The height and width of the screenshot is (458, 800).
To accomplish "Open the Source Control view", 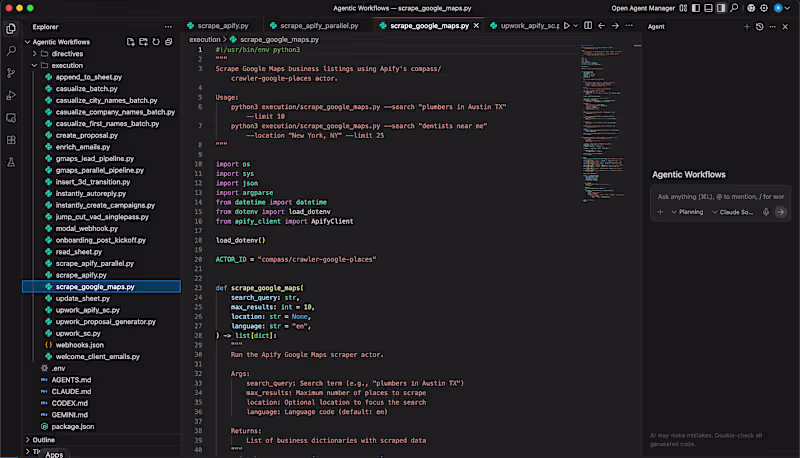I will pos(11,73).
